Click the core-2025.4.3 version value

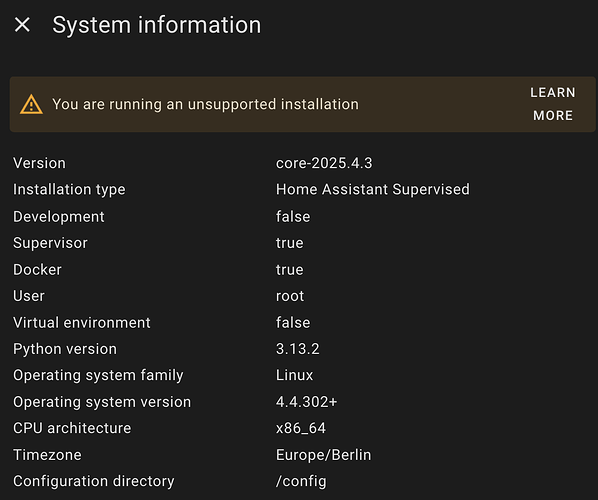324,163
